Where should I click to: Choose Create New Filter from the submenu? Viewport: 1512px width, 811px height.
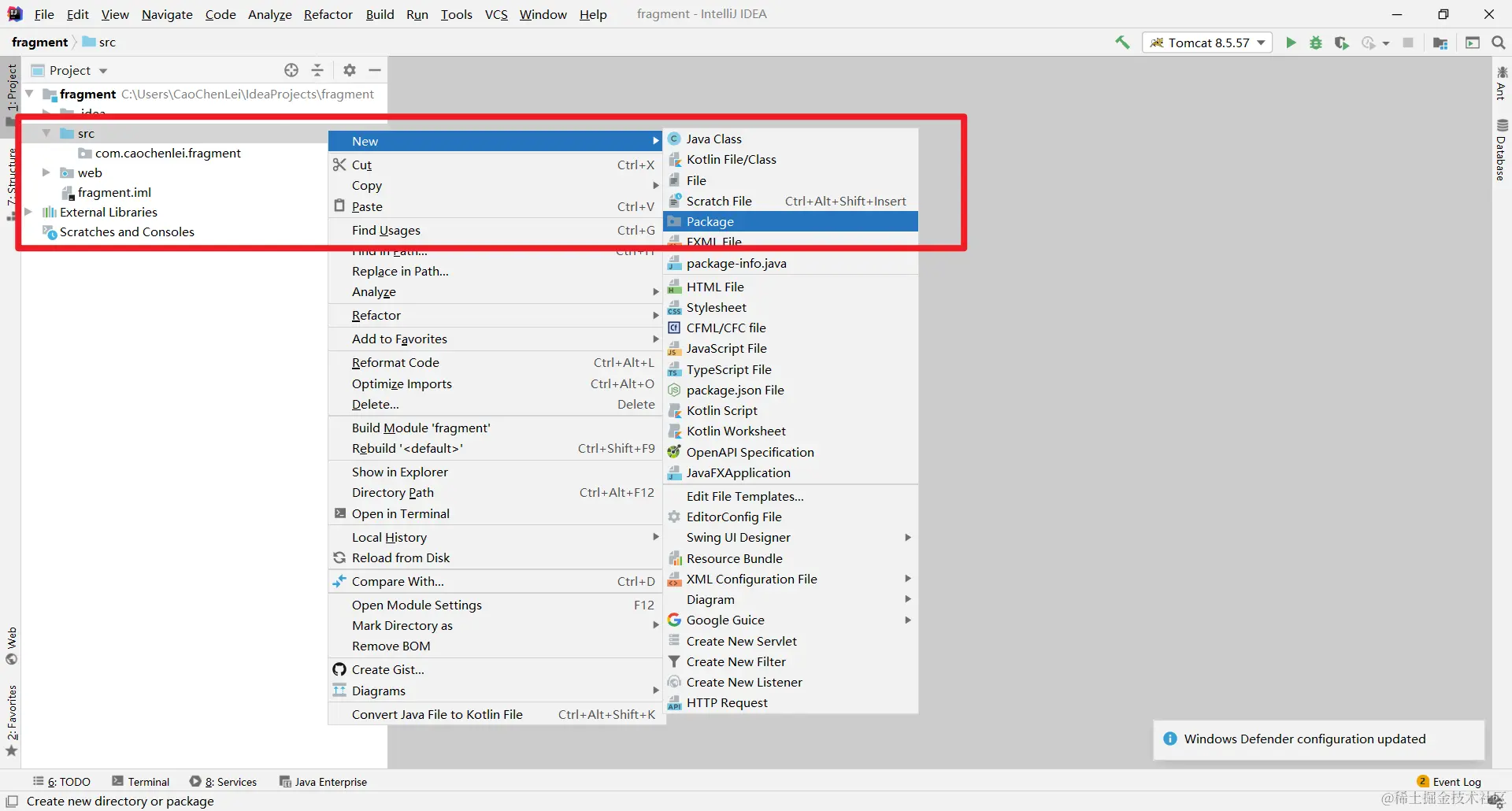click(x=791, y=661)
